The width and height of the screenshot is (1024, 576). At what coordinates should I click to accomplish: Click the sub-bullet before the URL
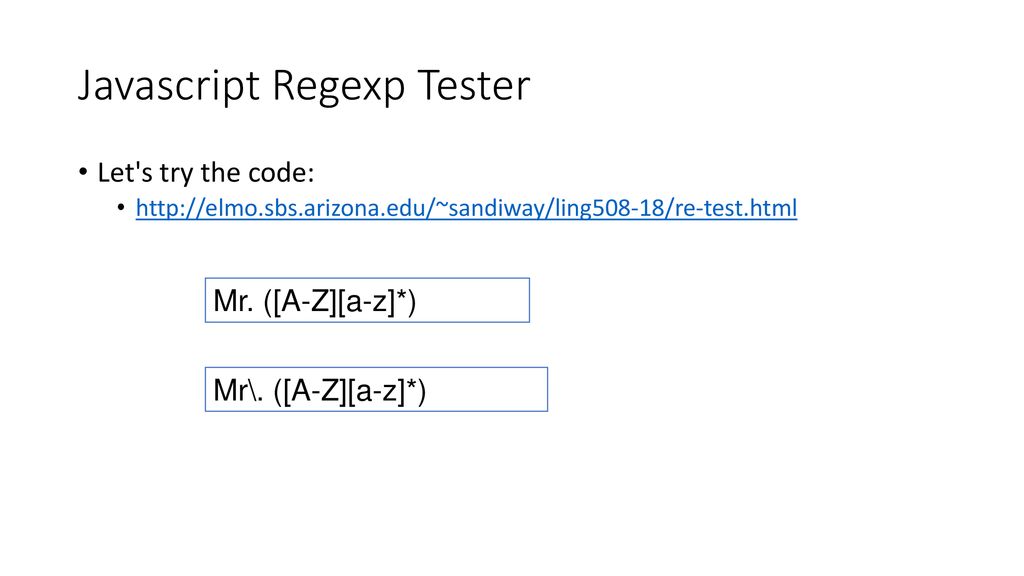point(121,207)
